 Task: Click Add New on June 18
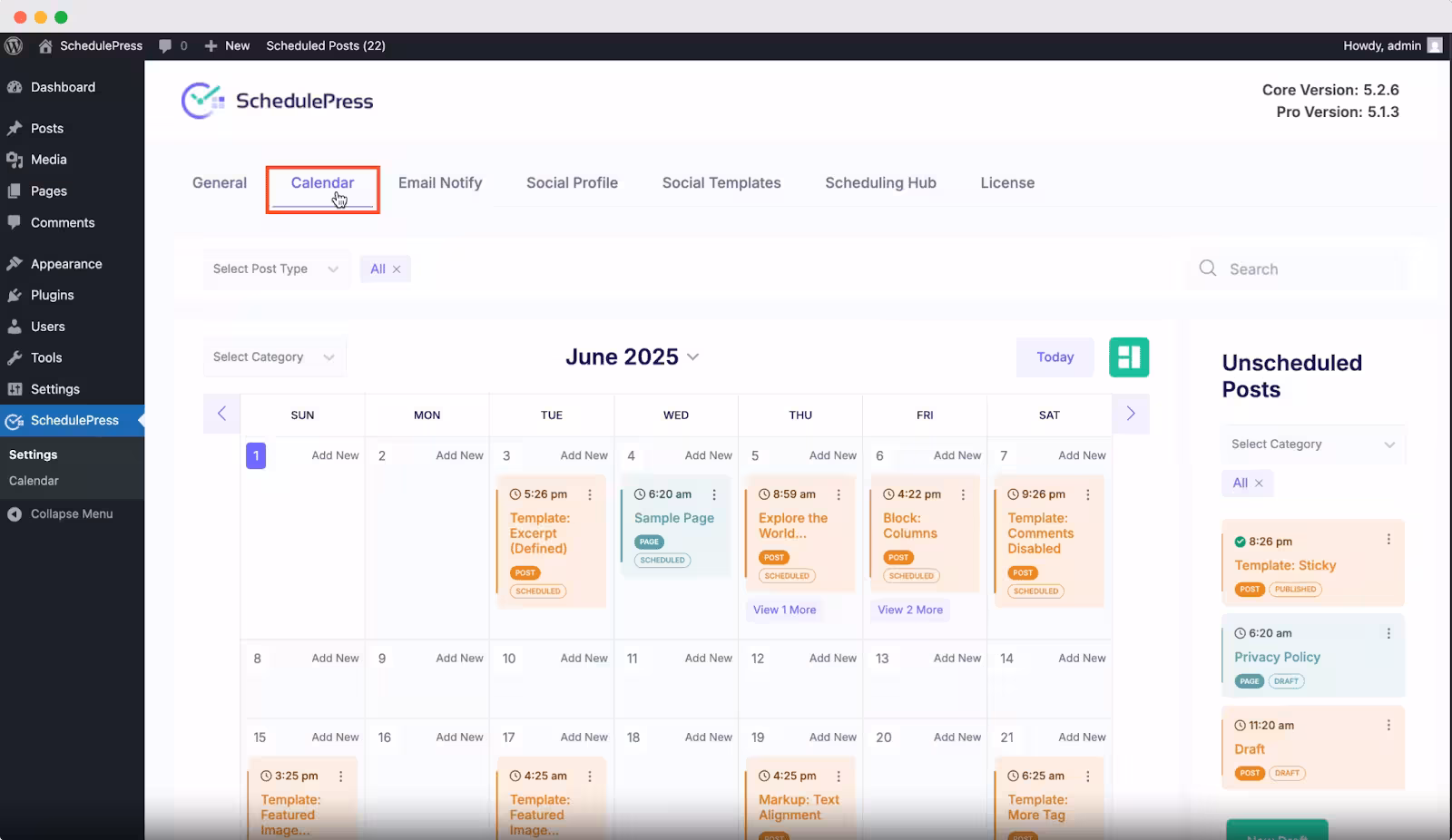click(x=708, y=737)
